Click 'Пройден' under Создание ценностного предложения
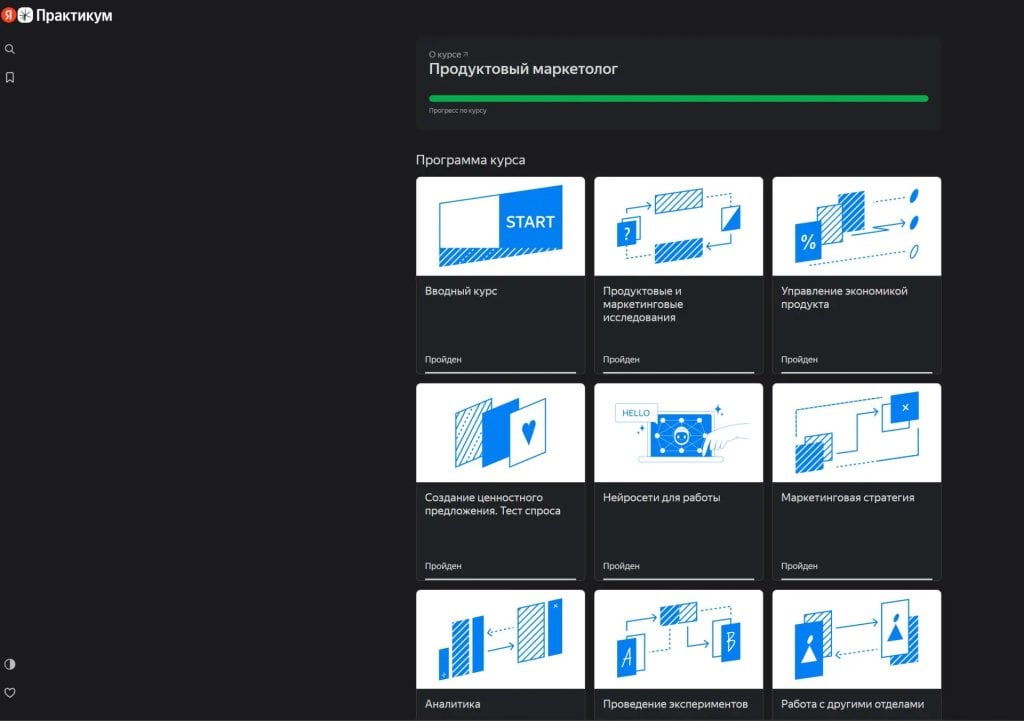Screen dimensions: 1024x721 coord(443,566)
